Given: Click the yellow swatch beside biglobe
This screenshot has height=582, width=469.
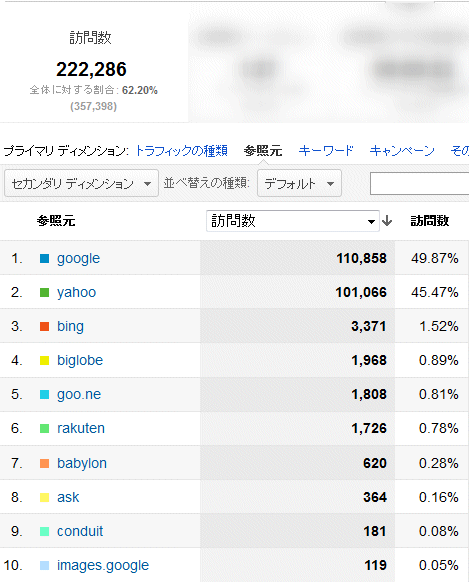Looking at the screenshot, I should point(45,360).
